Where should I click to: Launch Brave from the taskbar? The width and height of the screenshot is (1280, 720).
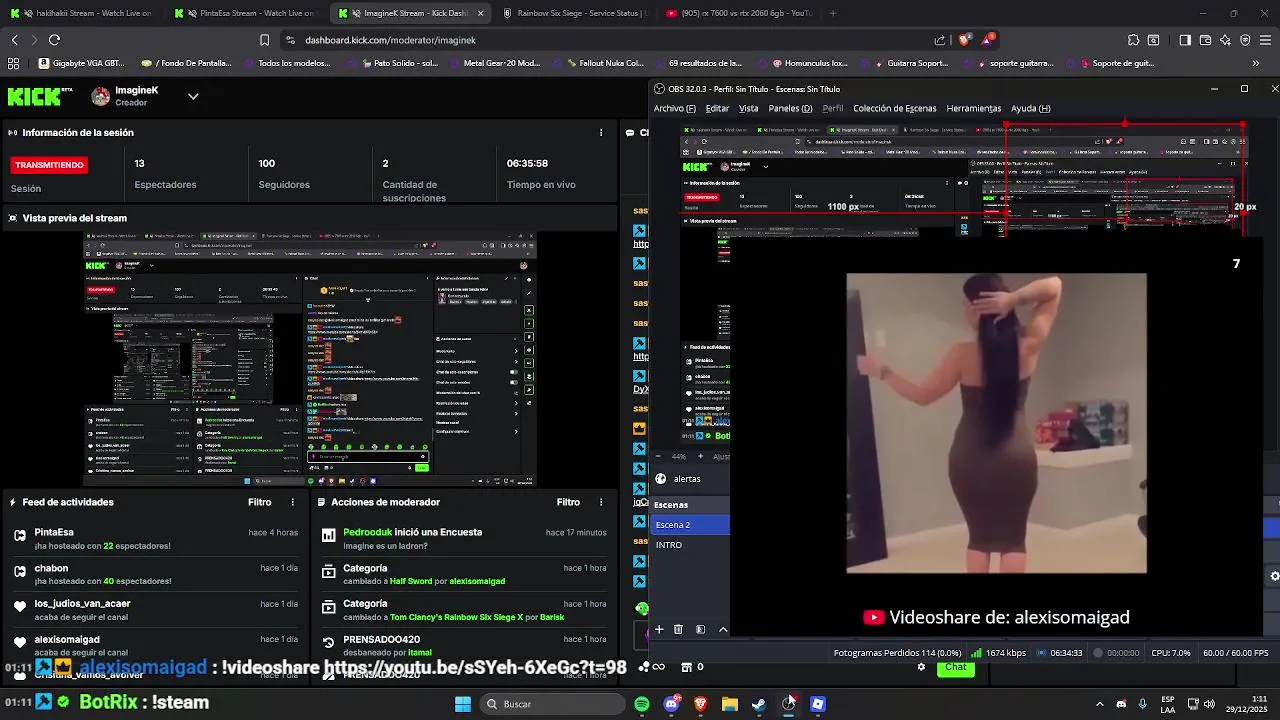point(700,704)
